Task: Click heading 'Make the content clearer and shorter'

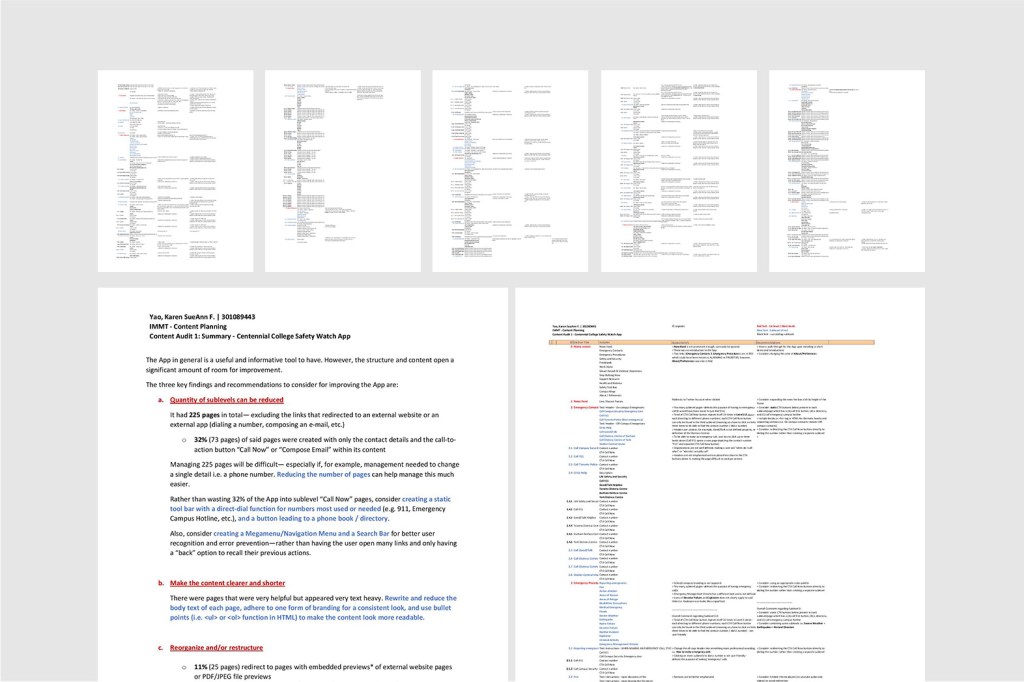Action: (x=242, y=582)
